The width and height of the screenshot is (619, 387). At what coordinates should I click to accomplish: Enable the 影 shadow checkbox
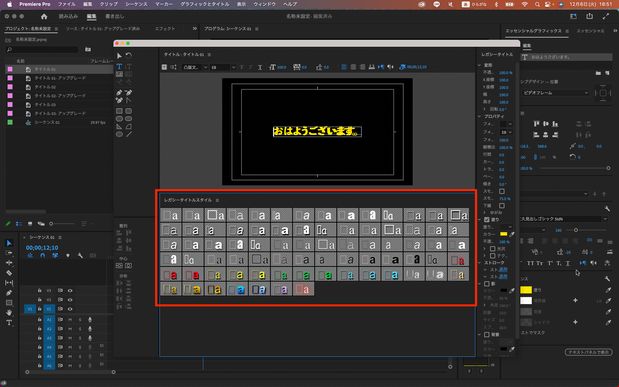pos(487,284)
